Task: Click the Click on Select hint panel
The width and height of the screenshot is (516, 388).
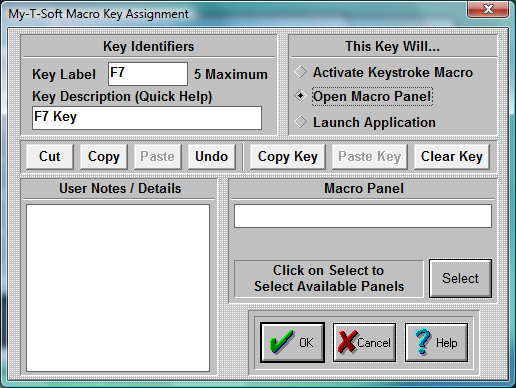Action: [x=329, y=279]
